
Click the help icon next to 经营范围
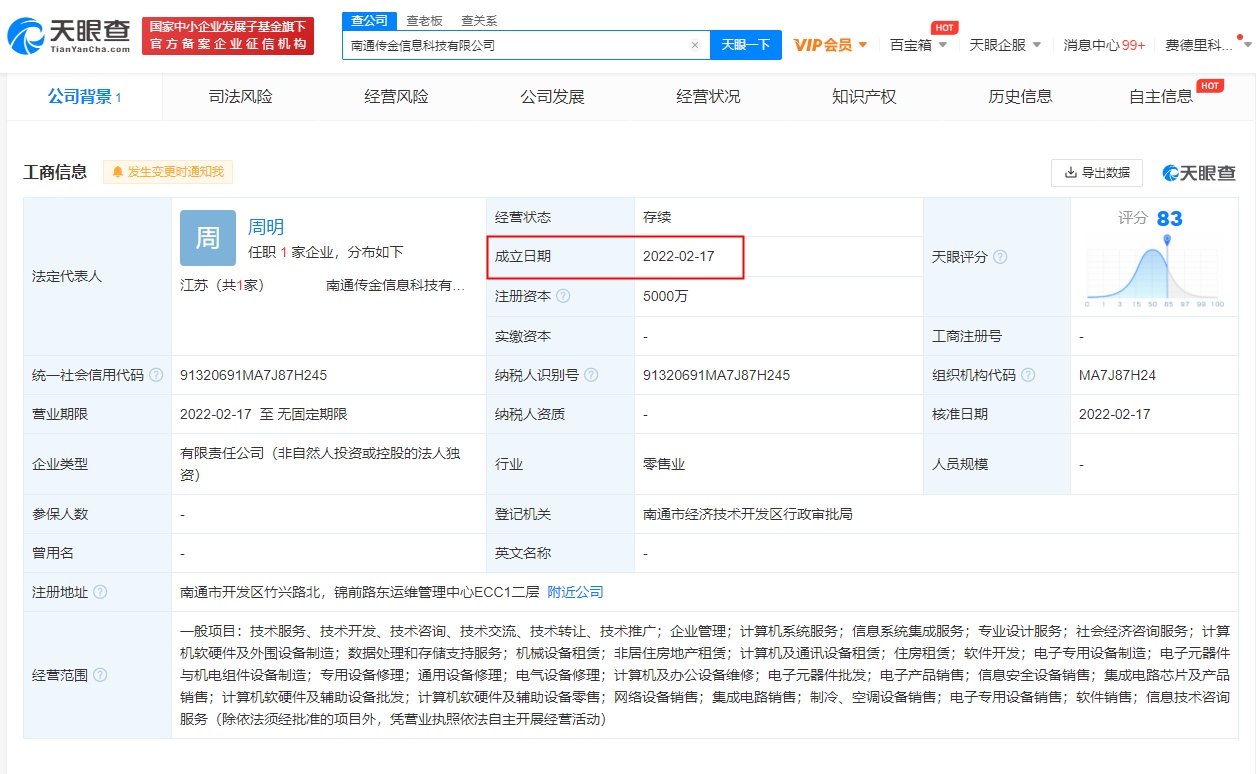coord(99,675)
